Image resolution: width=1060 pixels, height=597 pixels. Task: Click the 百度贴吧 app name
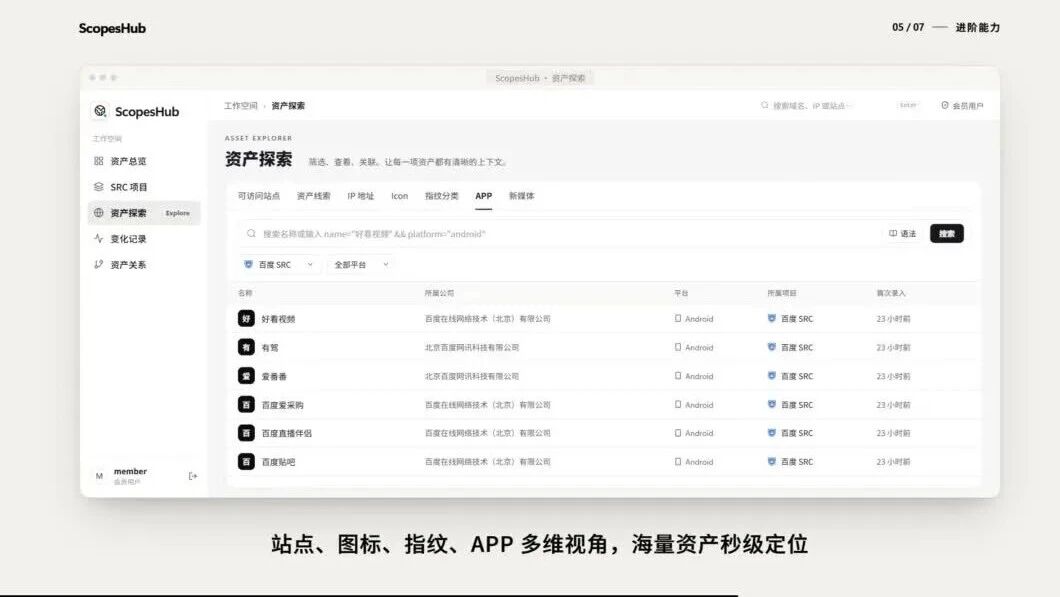pyautogui.click(x=279, y=462)
